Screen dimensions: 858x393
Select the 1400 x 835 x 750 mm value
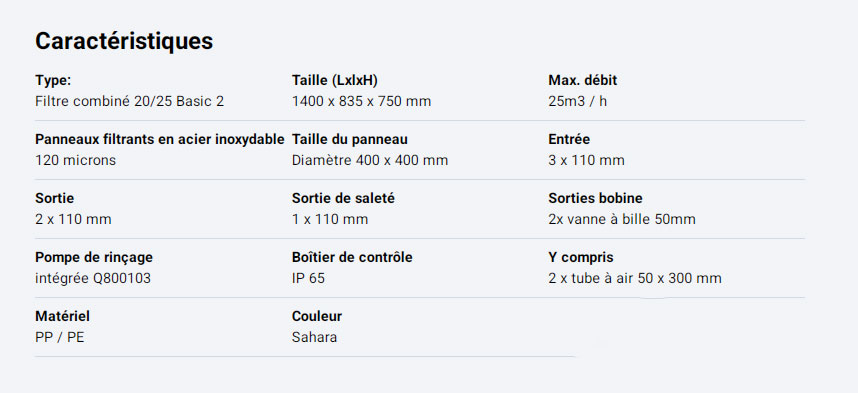click(362, 101)
